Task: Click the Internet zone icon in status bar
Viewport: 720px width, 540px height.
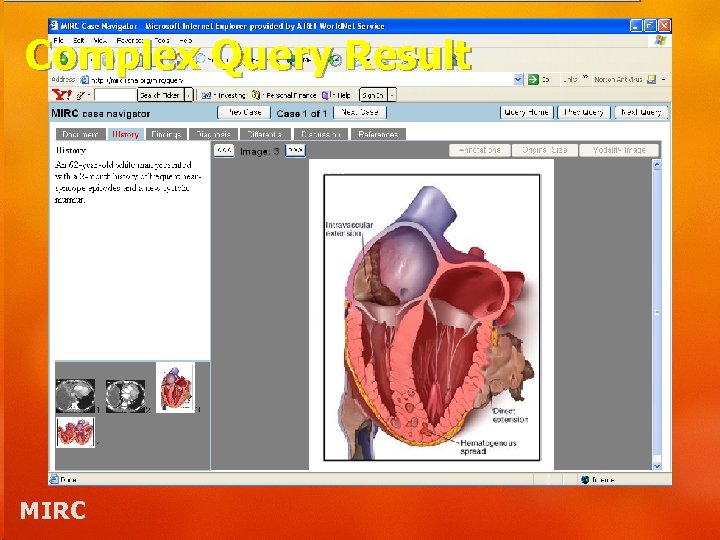Action: (585, 480)
